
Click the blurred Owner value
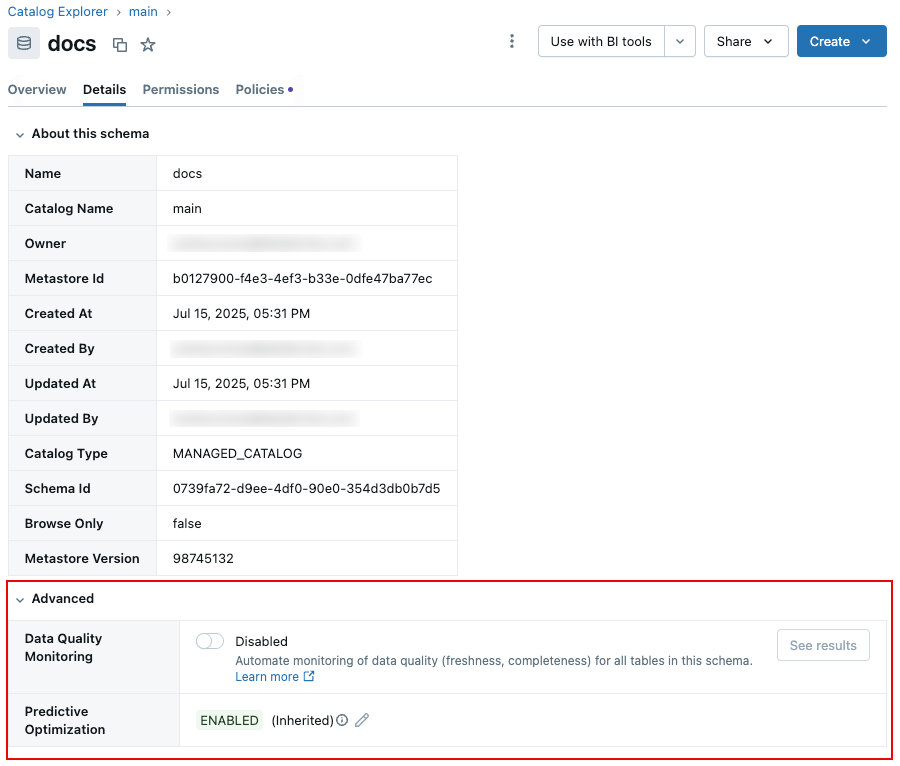[x=265, y=243]
